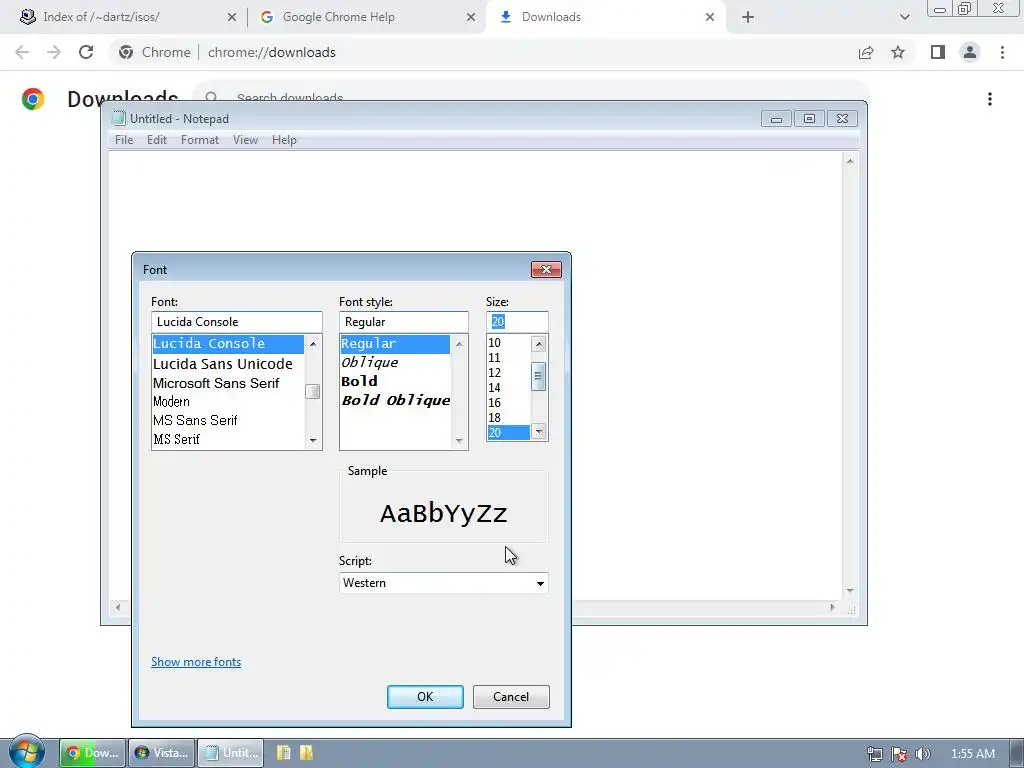
Task: Dismiss the Font dialog with Cancel
Action: coord(511,697)
